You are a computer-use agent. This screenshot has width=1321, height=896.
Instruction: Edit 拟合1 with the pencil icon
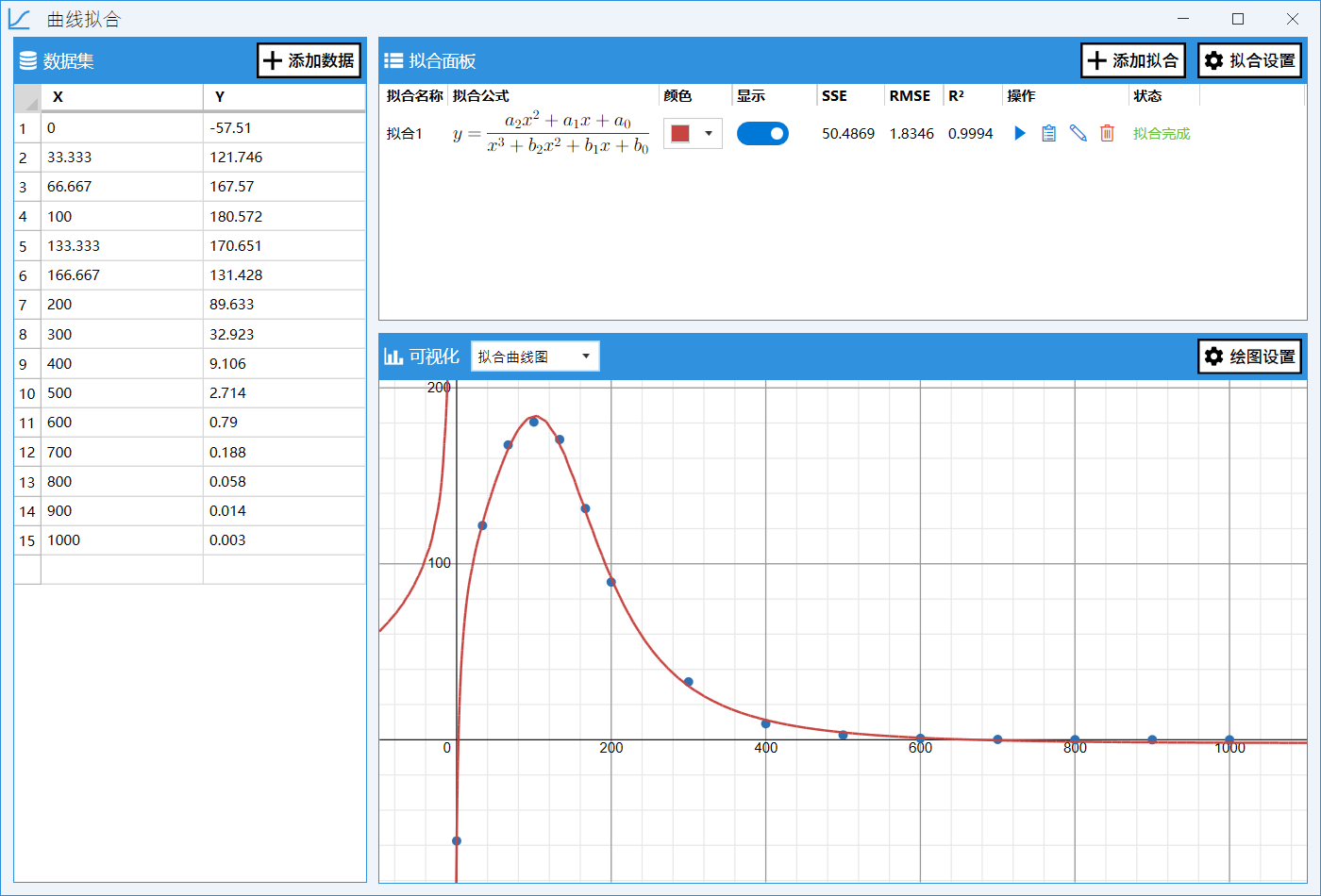point(1079,134)
